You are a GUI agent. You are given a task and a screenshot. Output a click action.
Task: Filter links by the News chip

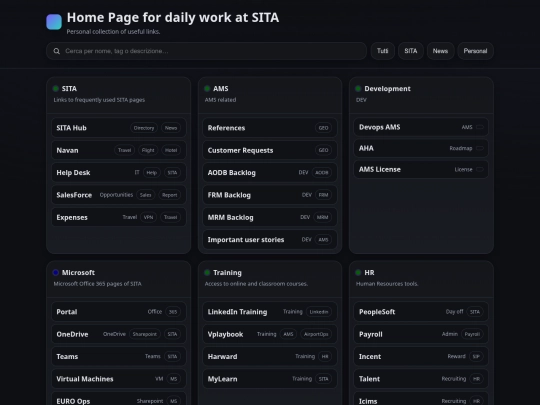coord(440,51)
